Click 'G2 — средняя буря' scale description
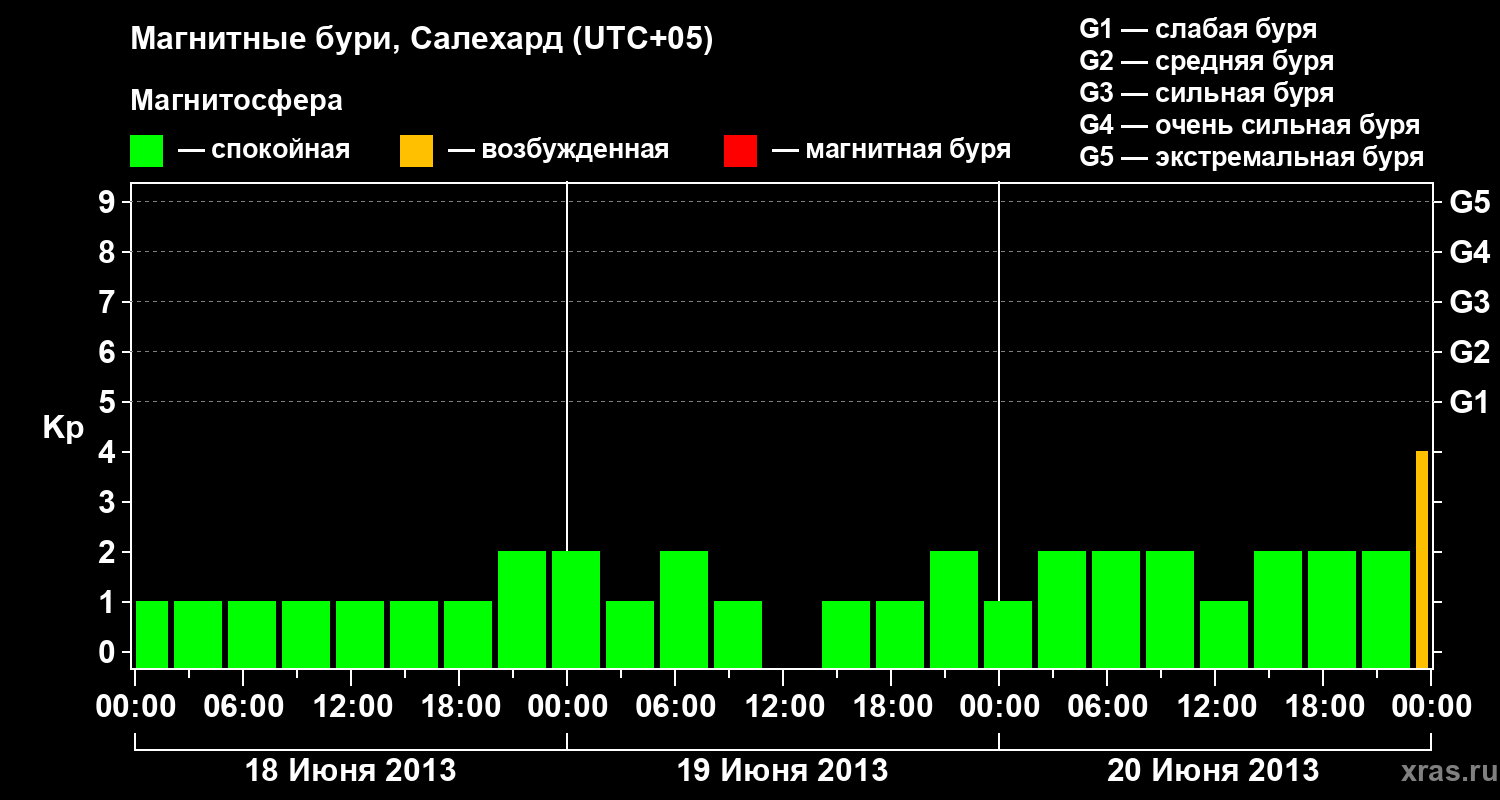Viewport: 1500px width, 800px height. pos(1206,61)
